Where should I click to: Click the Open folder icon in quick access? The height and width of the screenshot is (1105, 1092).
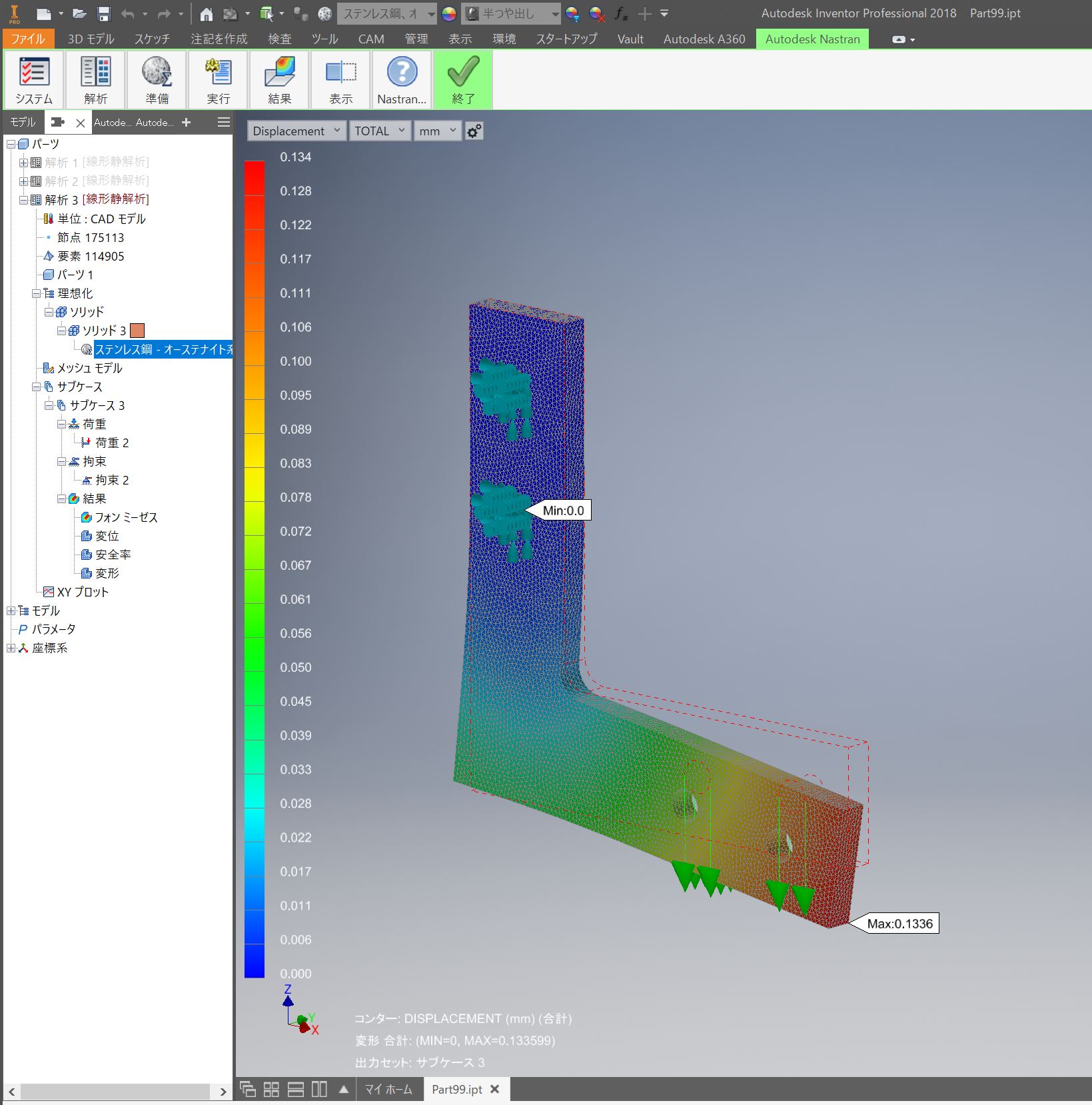click(79, 13)
